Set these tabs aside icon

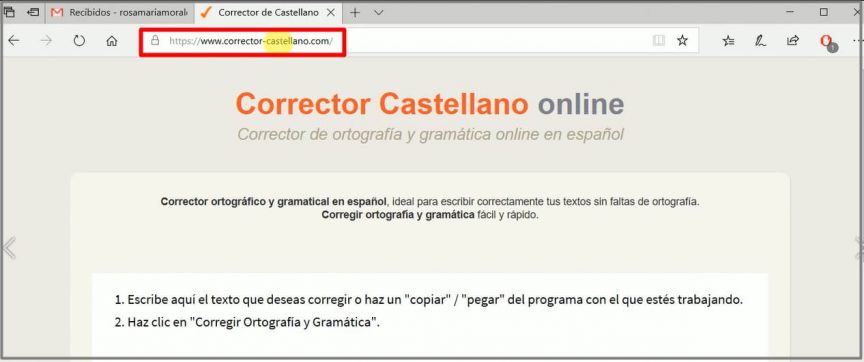tap(34, 12)
